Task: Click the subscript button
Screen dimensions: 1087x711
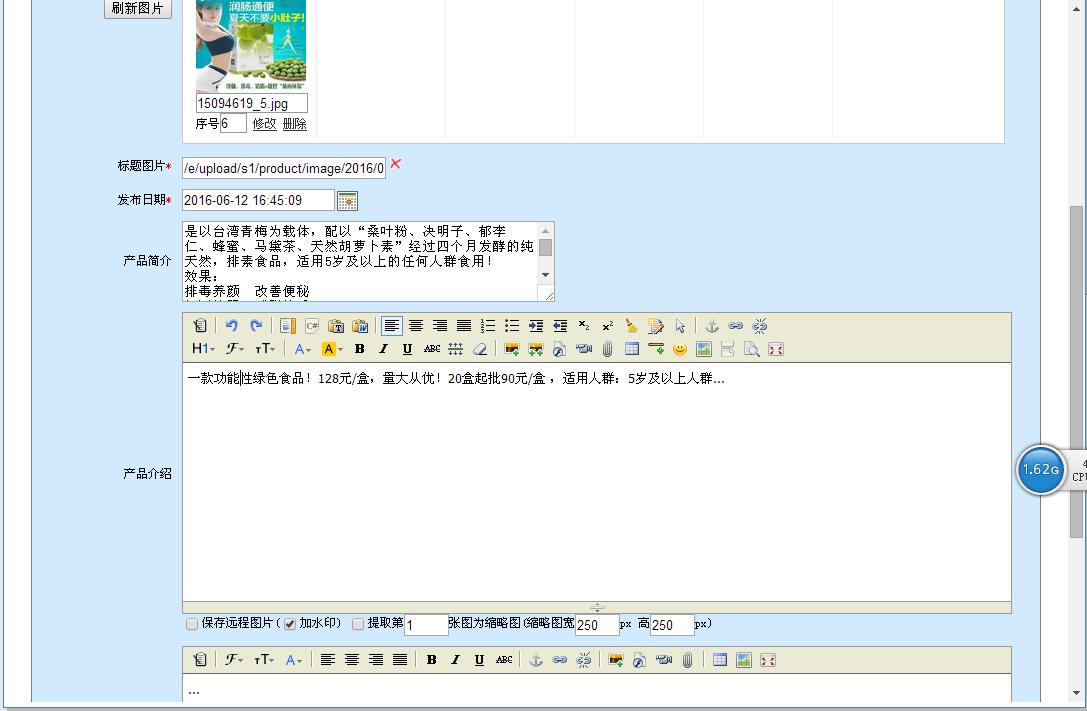Action: coord(584,326)
